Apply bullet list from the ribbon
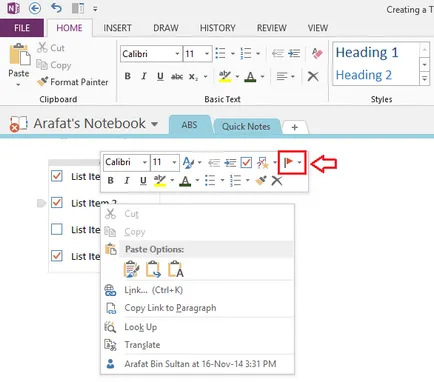Viewport: 434px width, 382px height. 221,53
